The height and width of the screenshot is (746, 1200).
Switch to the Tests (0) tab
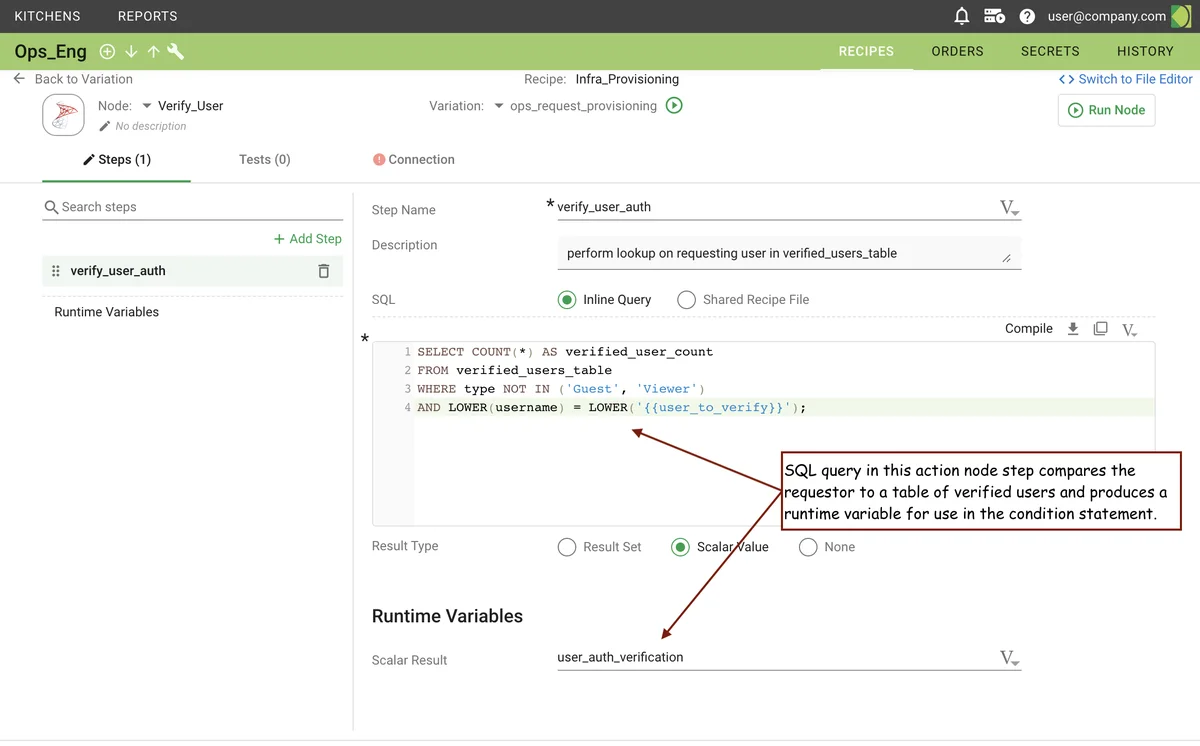pos(264,159)
